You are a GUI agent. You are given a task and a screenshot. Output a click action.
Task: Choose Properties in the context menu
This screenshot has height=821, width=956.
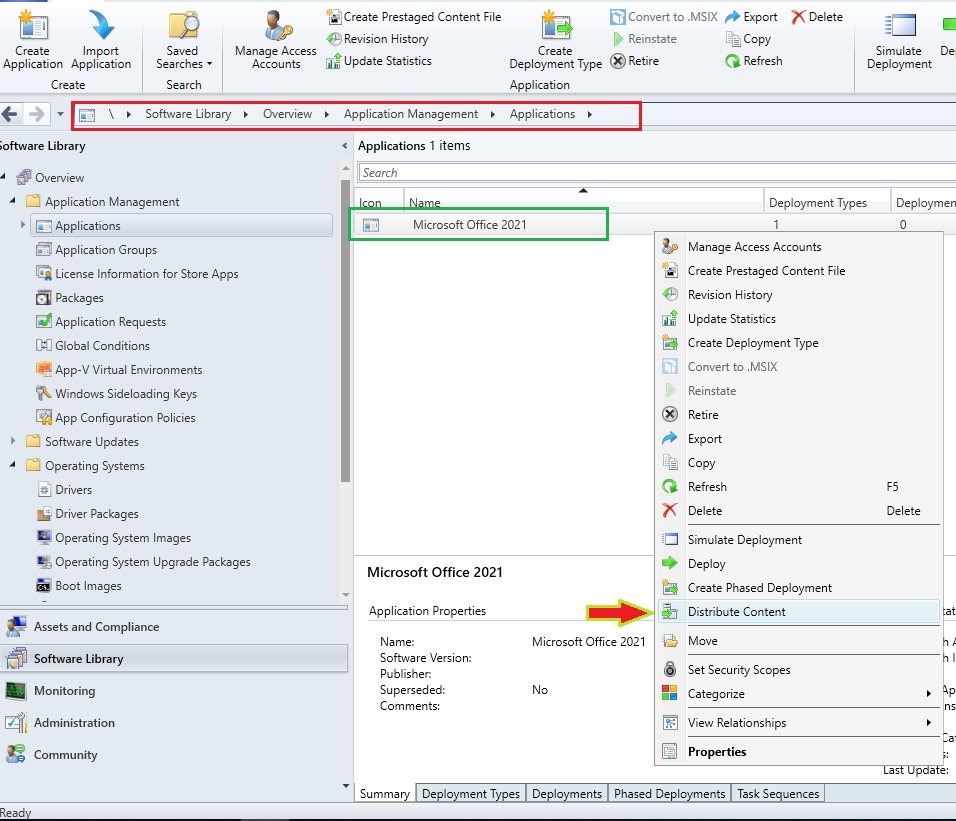(x=798, y=752)
